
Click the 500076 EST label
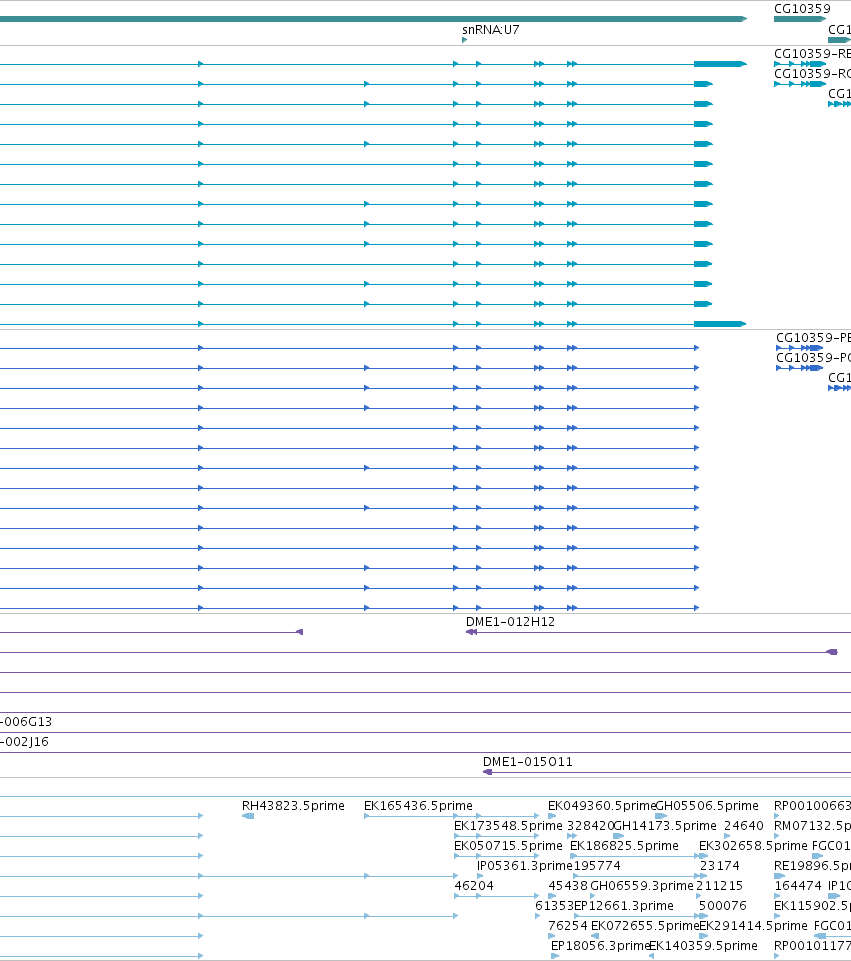click(x=723, y=905)
